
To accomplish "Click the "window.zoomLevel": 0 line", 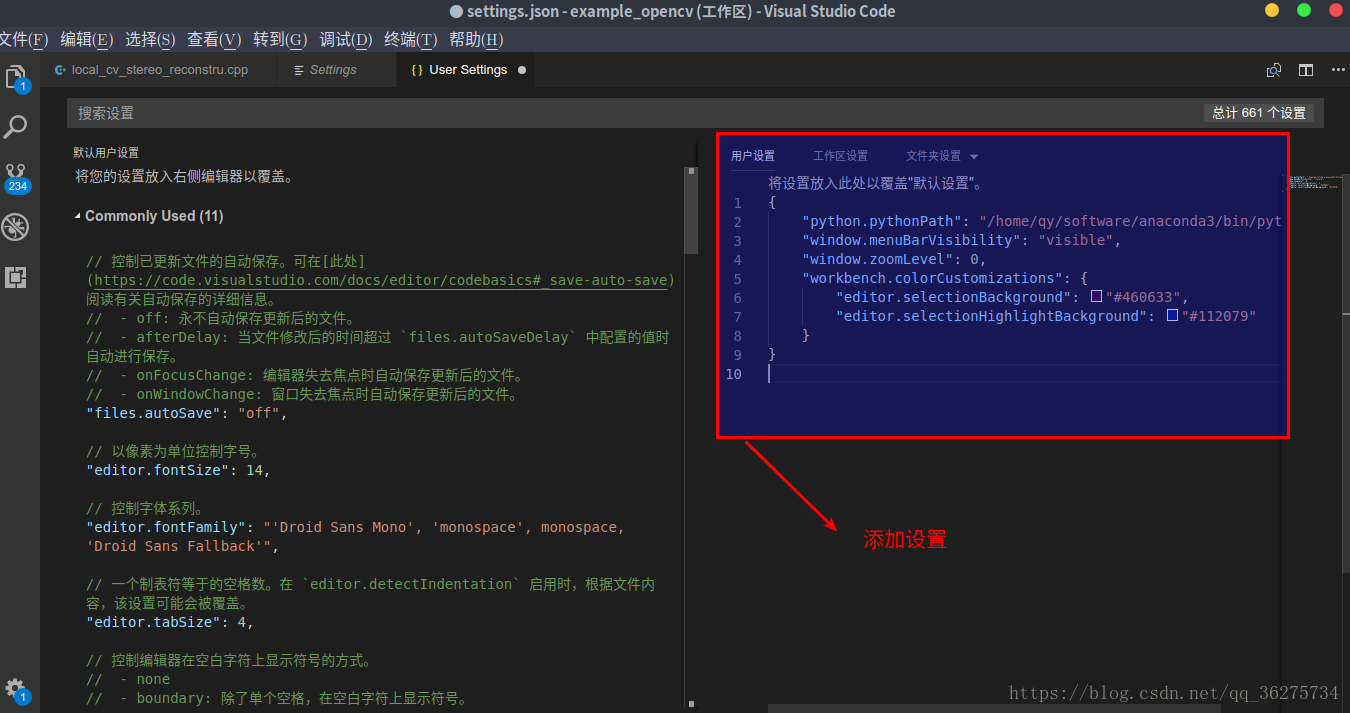I will click(895, 259).
